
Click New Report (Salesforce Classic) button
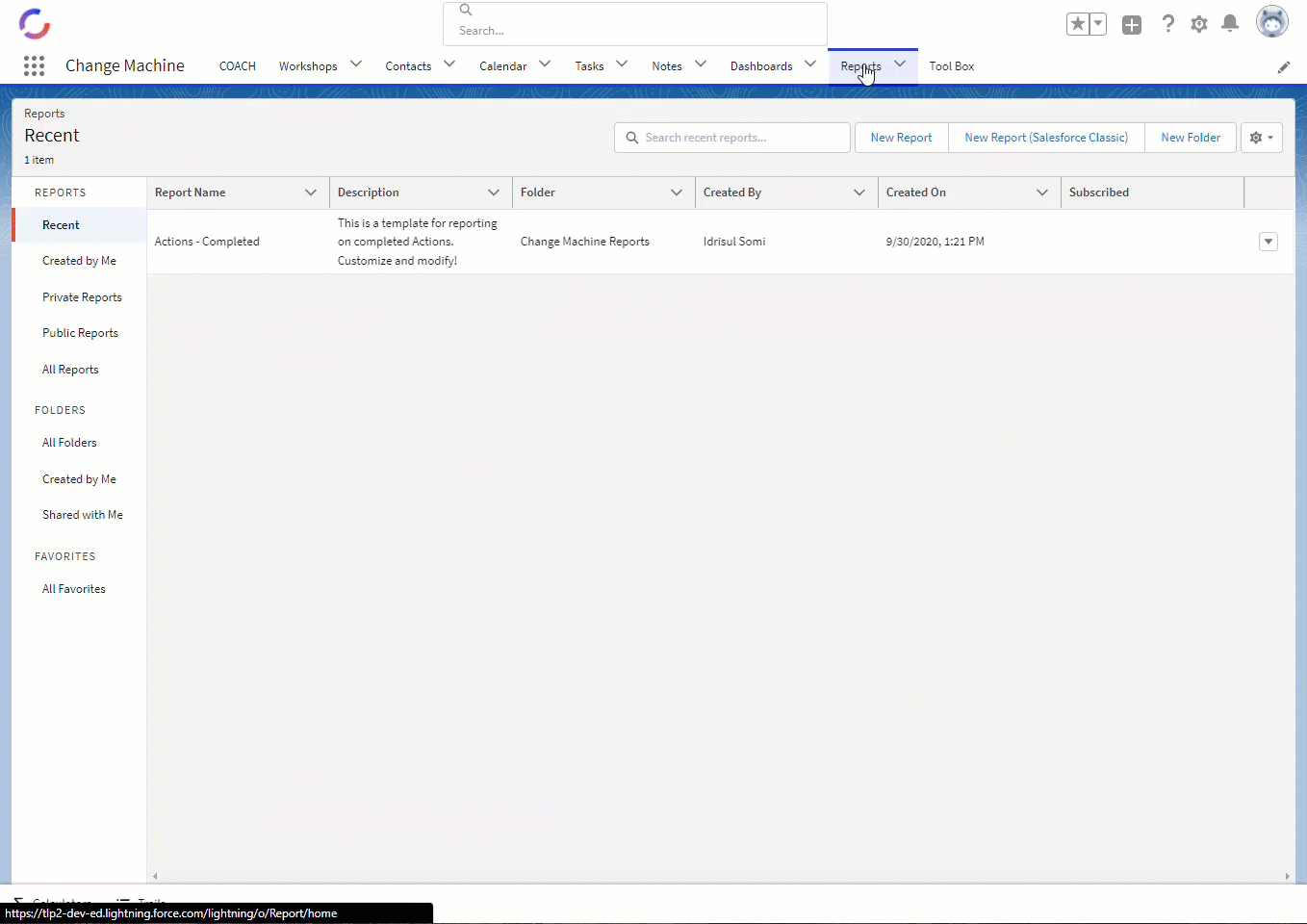tap(1046, 138)
